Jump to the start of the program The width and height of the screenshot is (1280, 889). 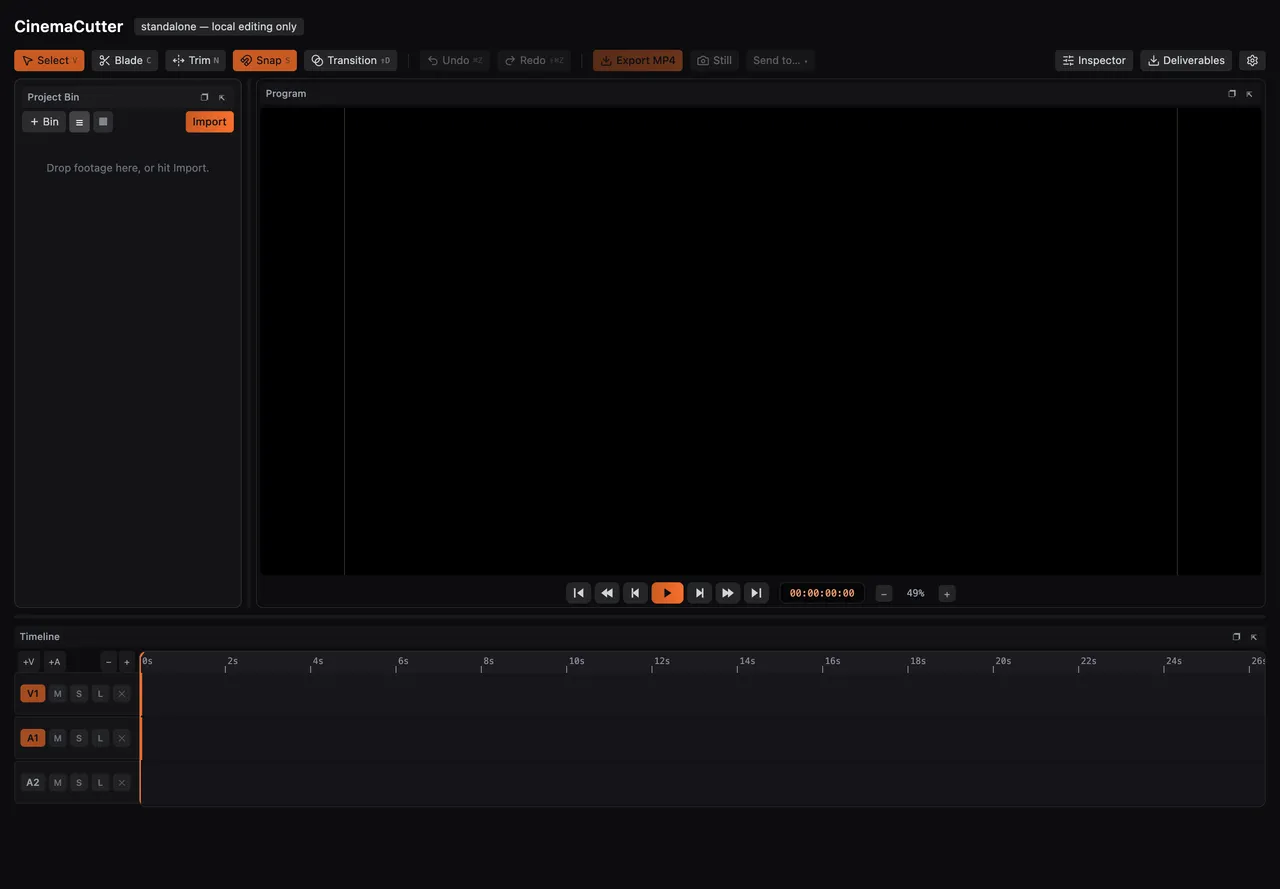click(578, 593)
